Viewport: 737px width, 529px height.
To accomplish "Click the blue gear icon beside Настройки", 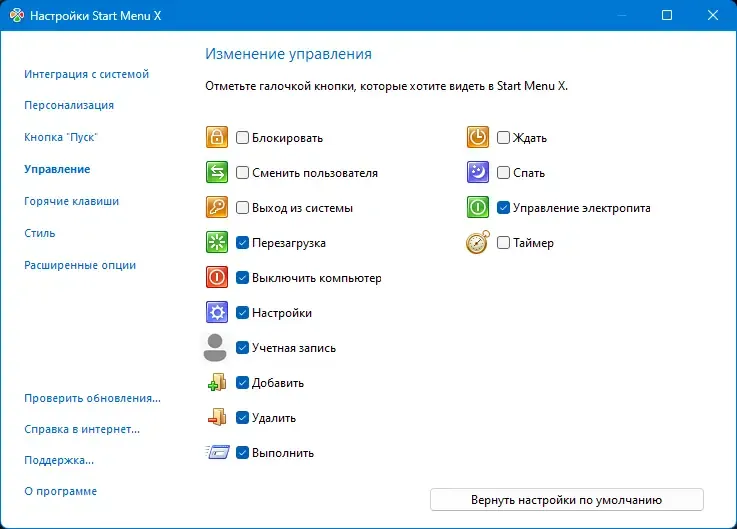I will 217,312.
